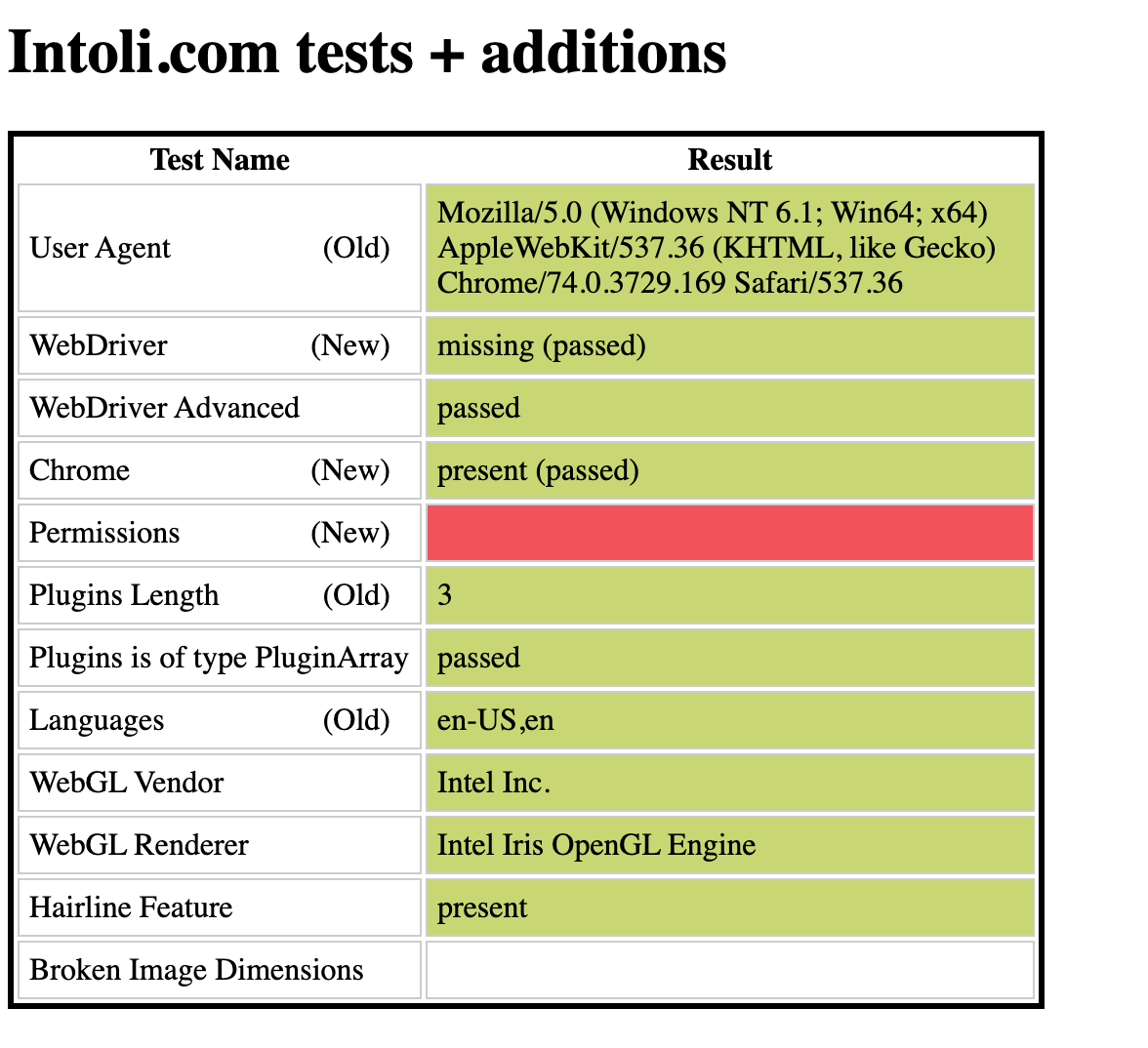The width and height of the screenshot is (1148, 1048).
Task: Click the empty Broken Image Dimensions result cell
Action: click(730, 970)
